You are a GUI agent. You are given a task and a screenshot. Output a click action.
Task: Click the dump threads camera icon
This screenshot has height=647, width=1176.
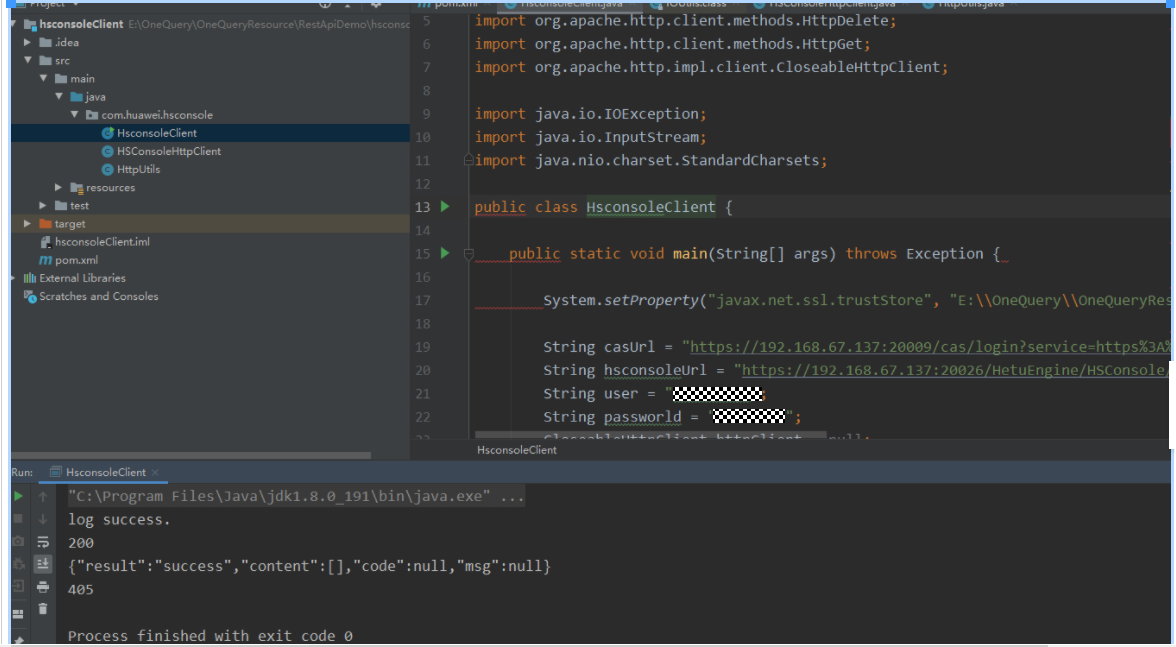click(18, 542)
